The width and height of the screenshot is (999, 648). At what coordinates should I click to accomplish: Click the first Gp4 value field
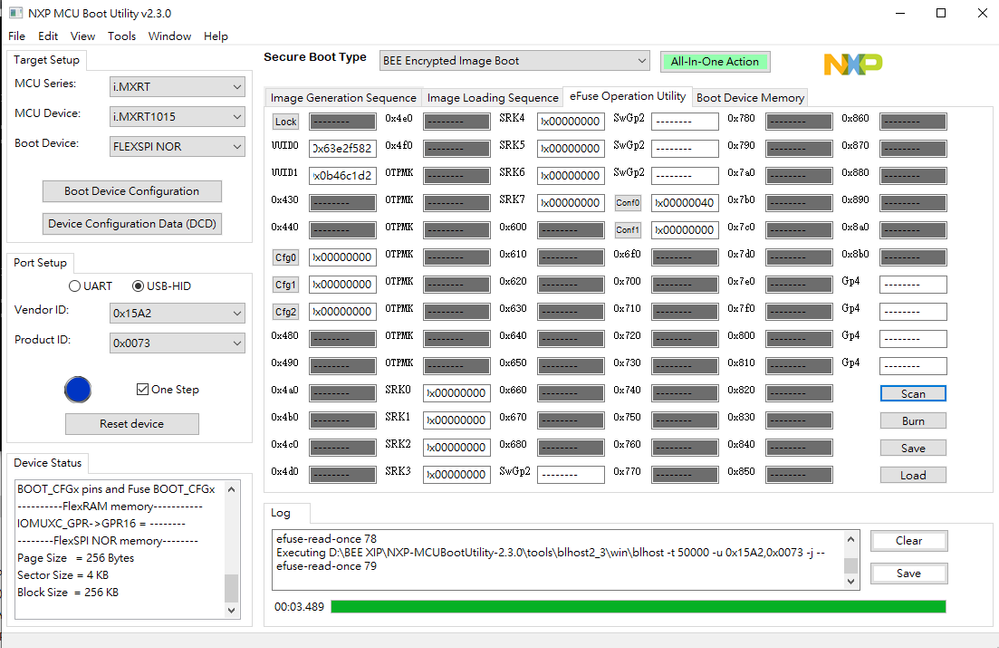pyautogui.click(x=913, y=284)
